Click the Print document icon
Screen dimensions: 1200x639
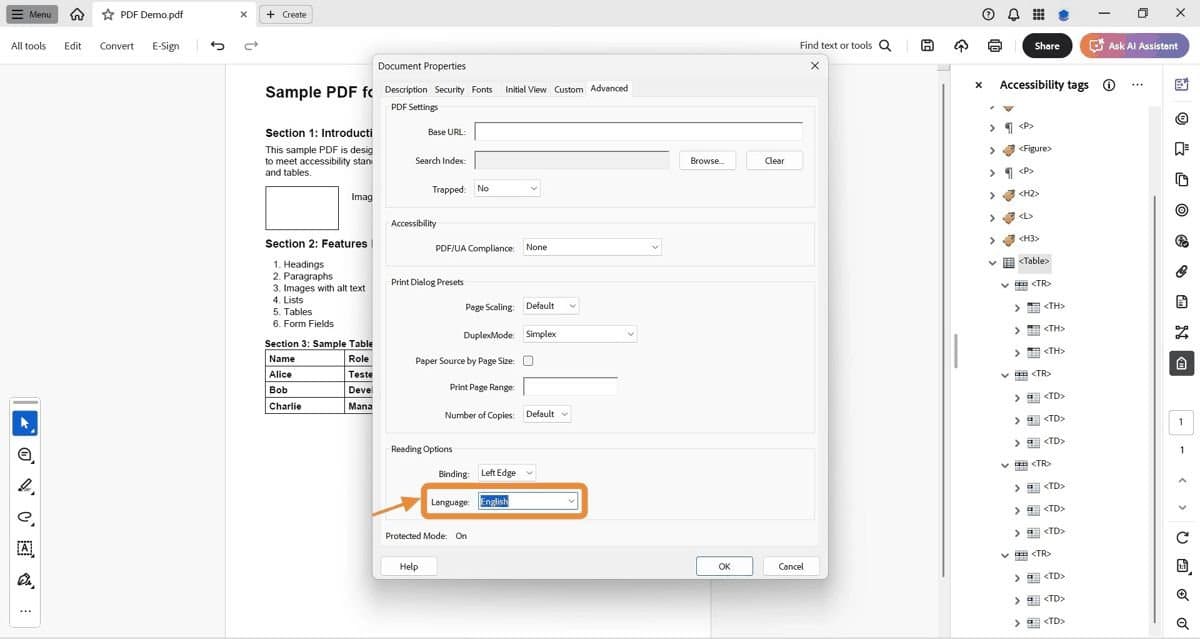click(994, 45)
